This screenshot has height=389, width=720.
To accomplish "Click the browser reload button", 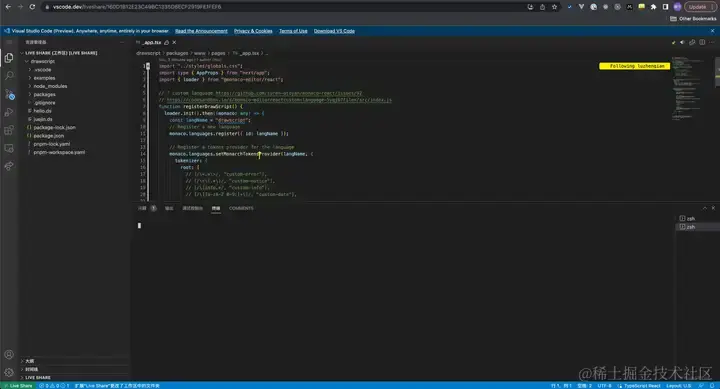I will point(32,7).
